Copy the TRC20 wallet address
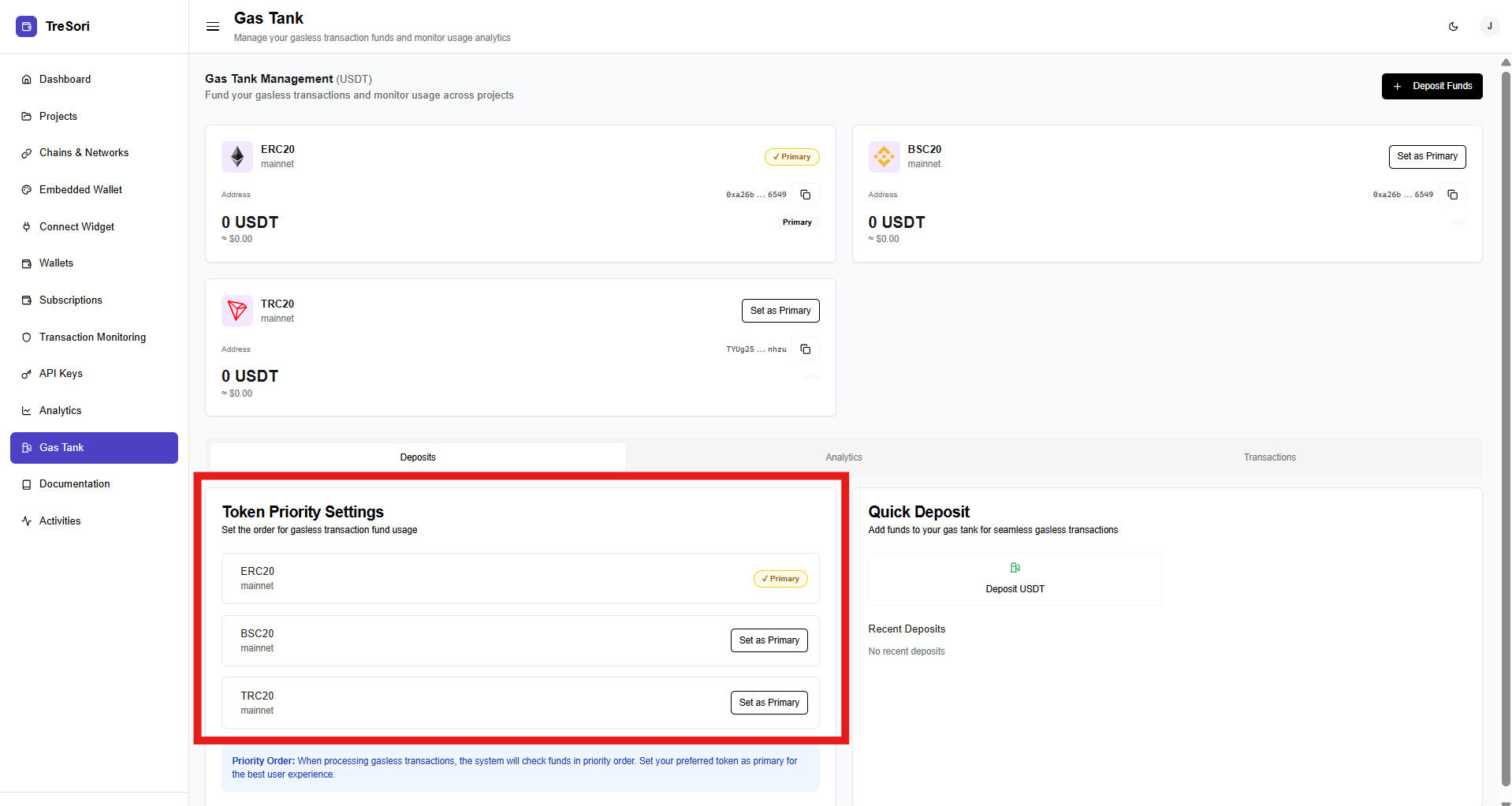 [805, 349]
